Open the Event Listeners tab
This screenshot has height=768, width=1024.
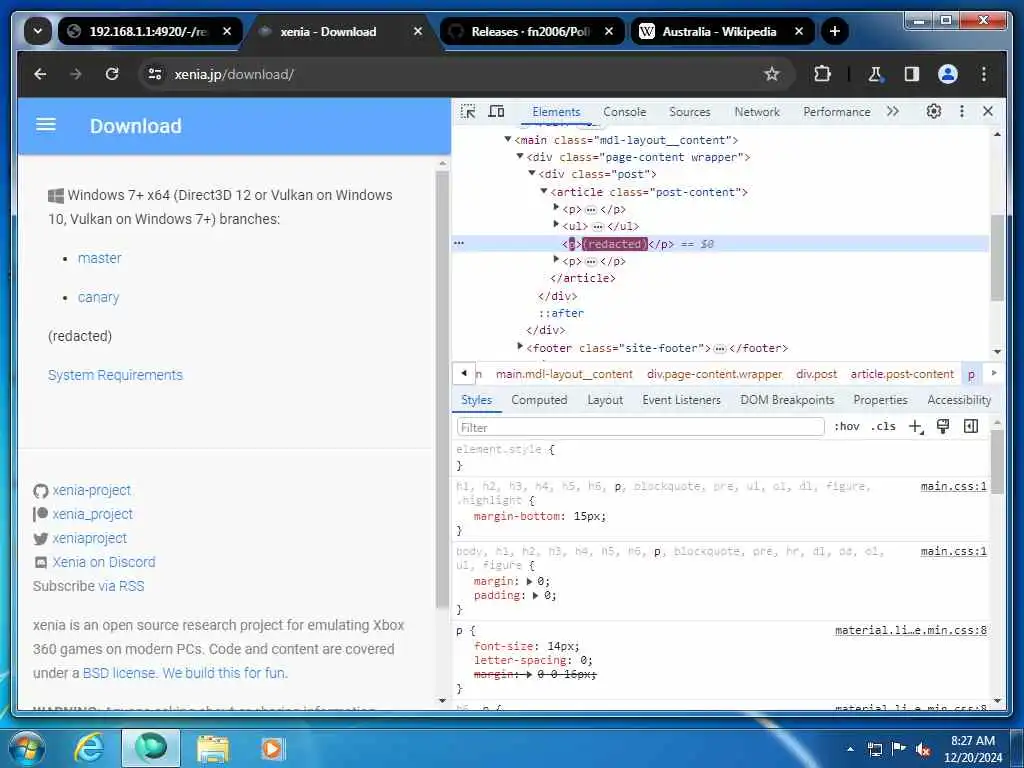[681, 400]
